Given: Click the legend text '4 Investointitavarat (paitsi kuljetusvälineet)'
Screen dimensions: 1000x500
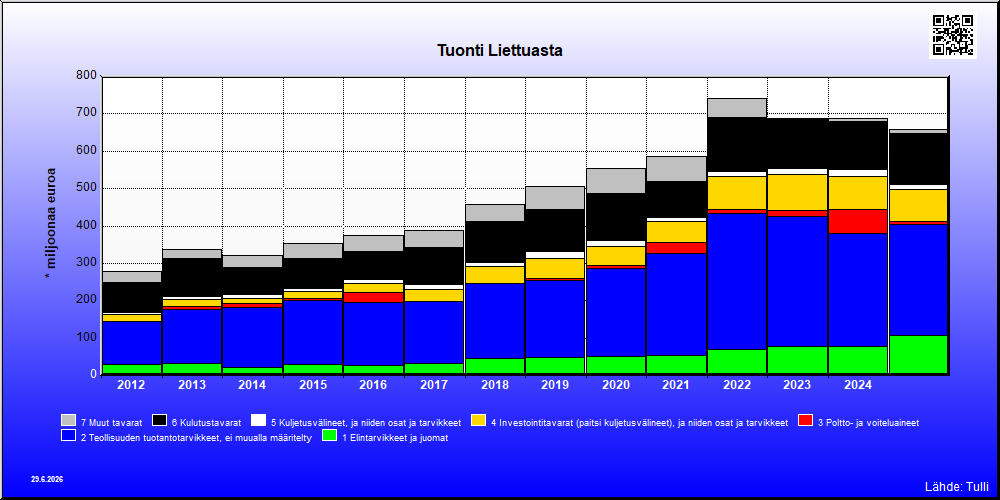Looking at the screenshot, I should (580, 422).
